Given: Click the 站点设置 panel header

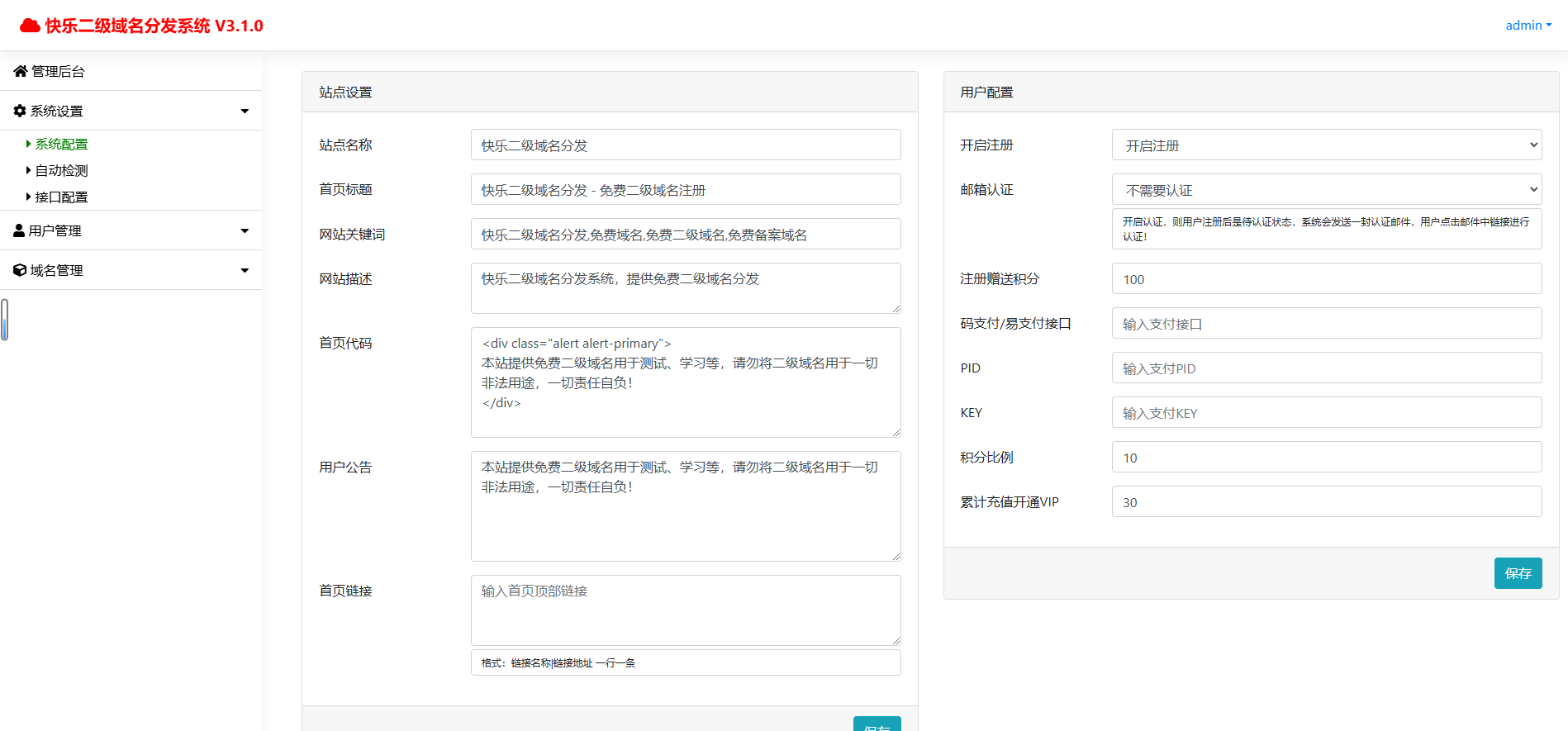Looking at the screenshot, I should point(610,92).
